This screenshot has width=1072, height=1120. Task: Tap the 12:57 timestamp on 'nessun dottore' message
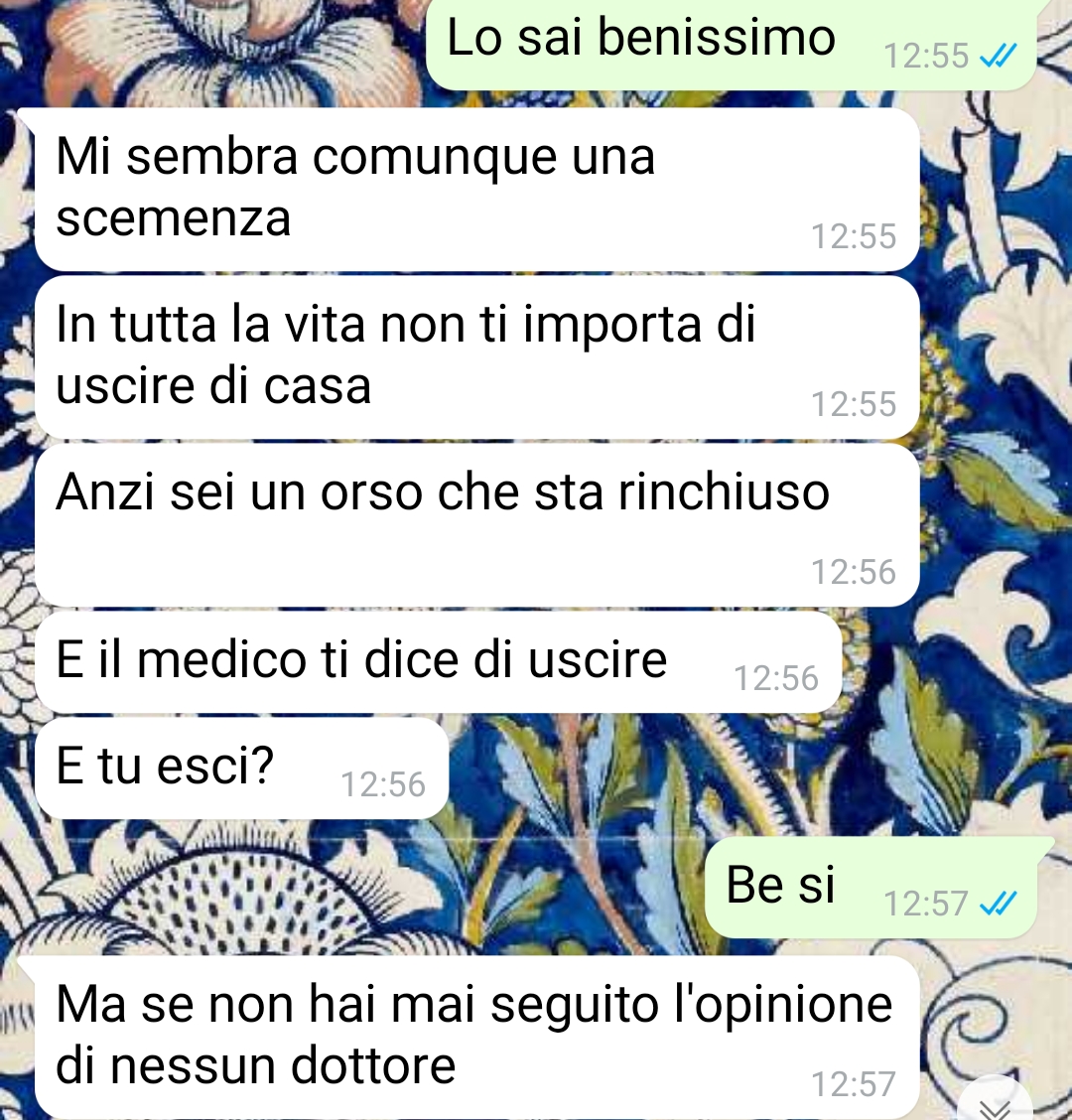[854, 1084]
